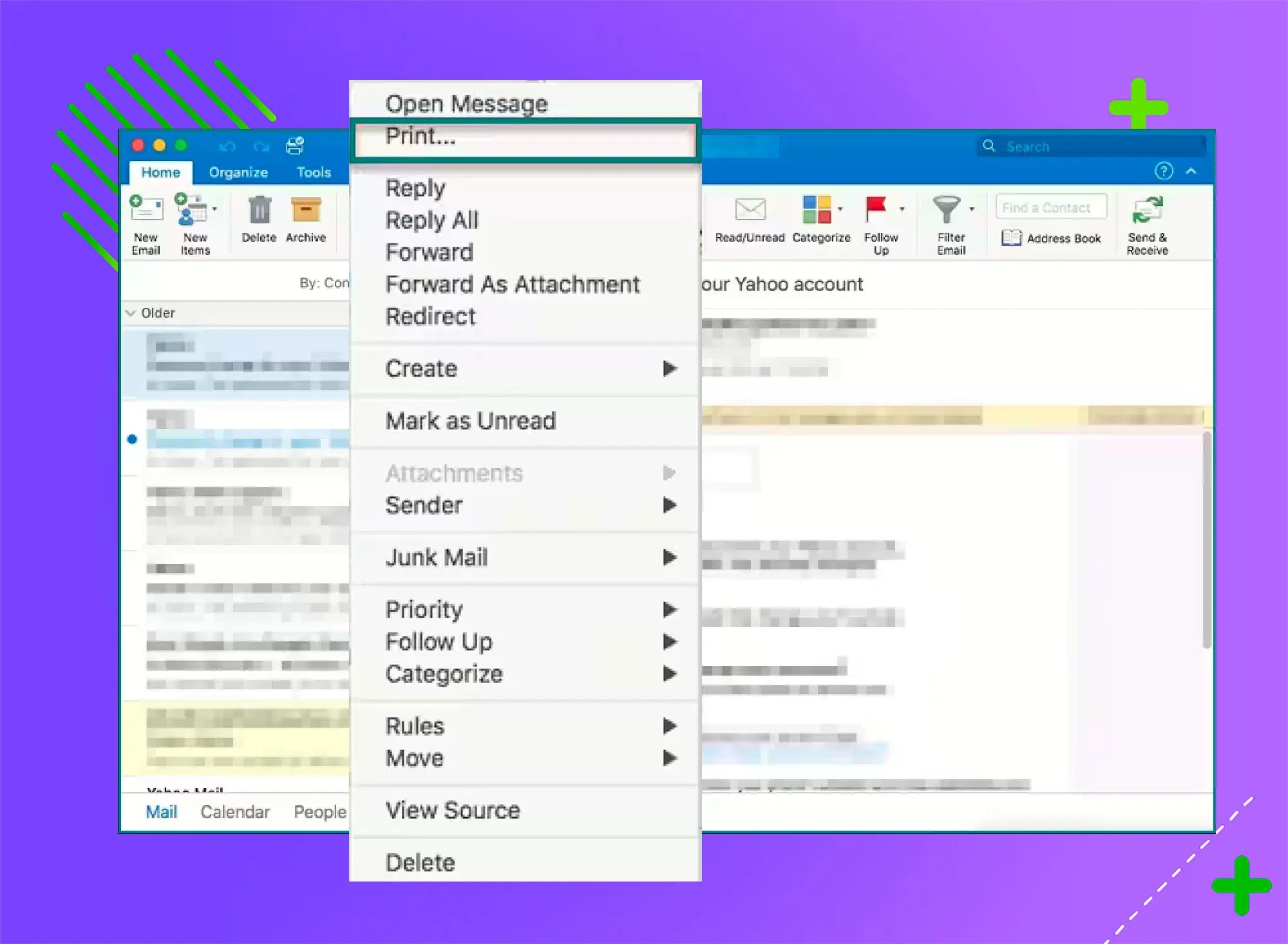The height and width of the screenshot is (944, 1288).
Task: Open the Follow Up ribbon dropdown arrow
Action: coord(902,209)
